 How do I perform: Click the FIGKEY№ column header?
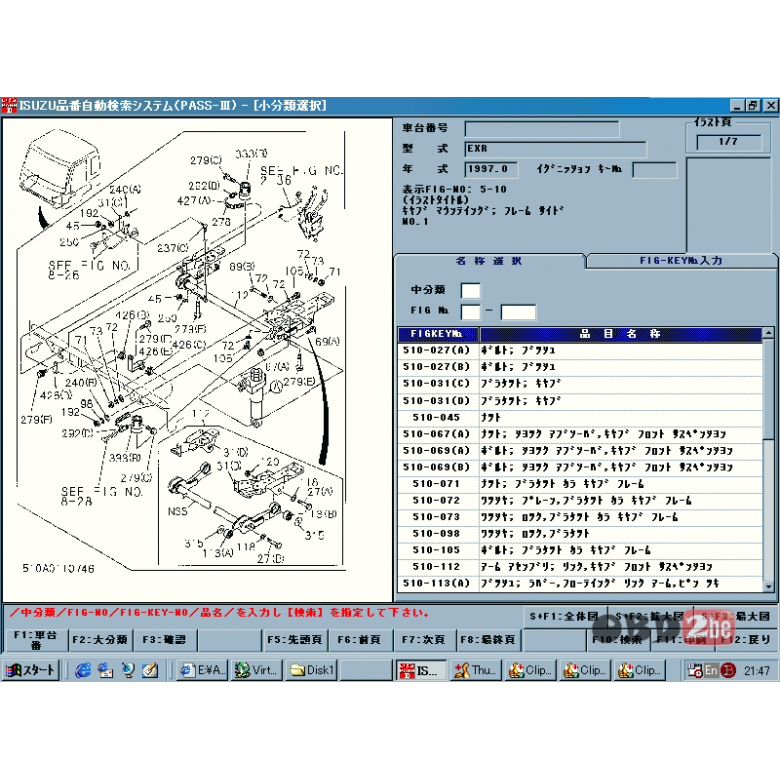pyautogui.click(x=437, y=334)
